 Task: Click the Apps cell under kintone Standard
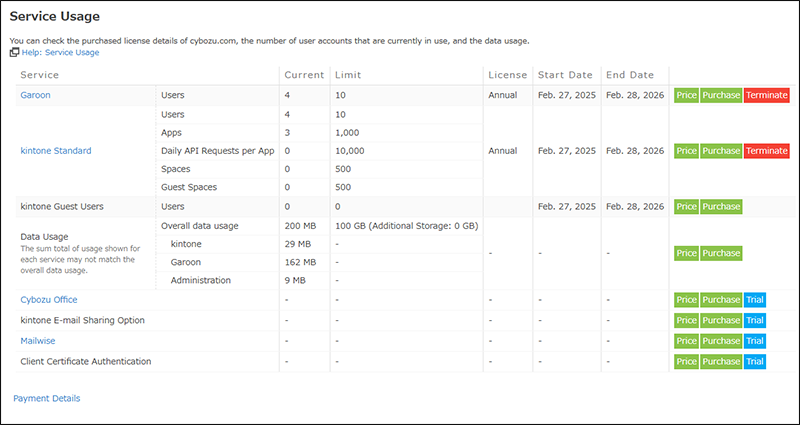pyautogui.click(x=171, y=133)
